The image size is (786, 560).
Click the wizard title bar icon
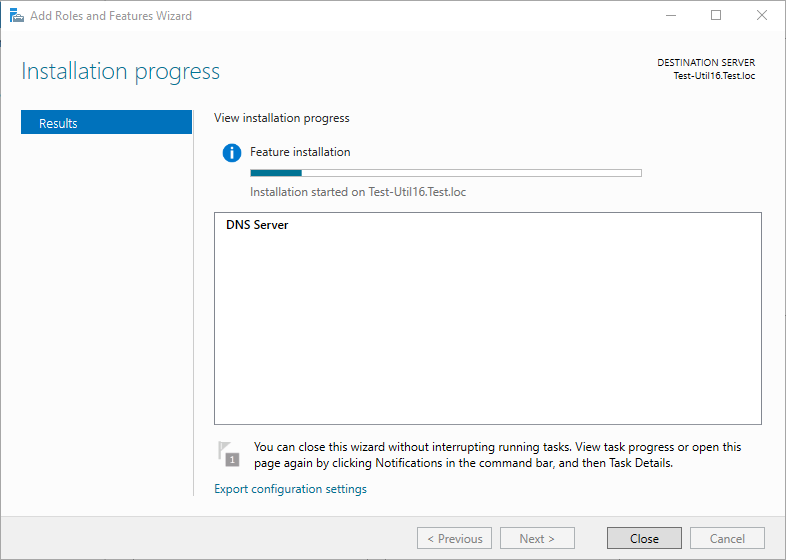click(17, 16)
